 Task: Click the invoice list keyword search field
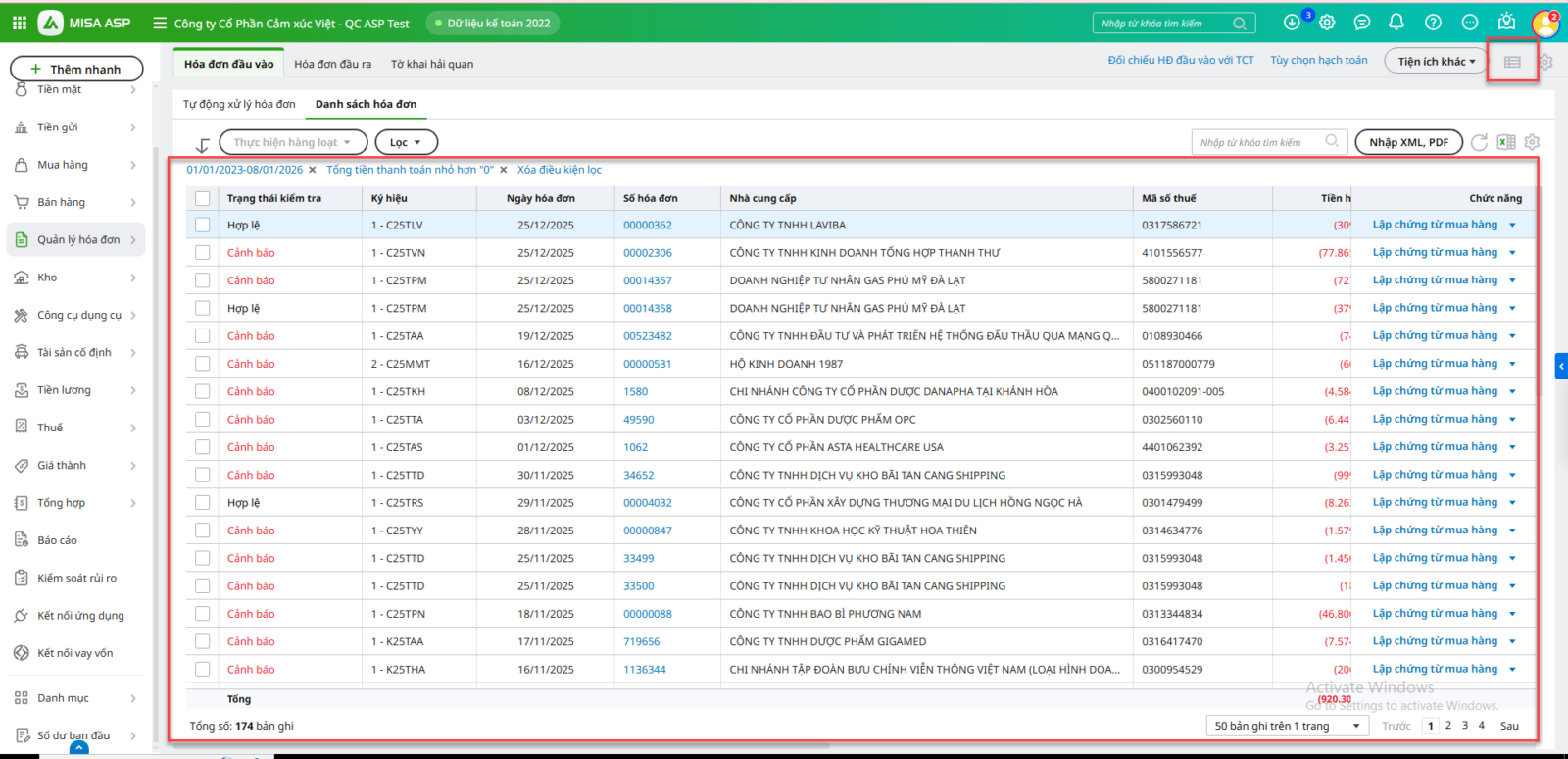click(1257, 142)
